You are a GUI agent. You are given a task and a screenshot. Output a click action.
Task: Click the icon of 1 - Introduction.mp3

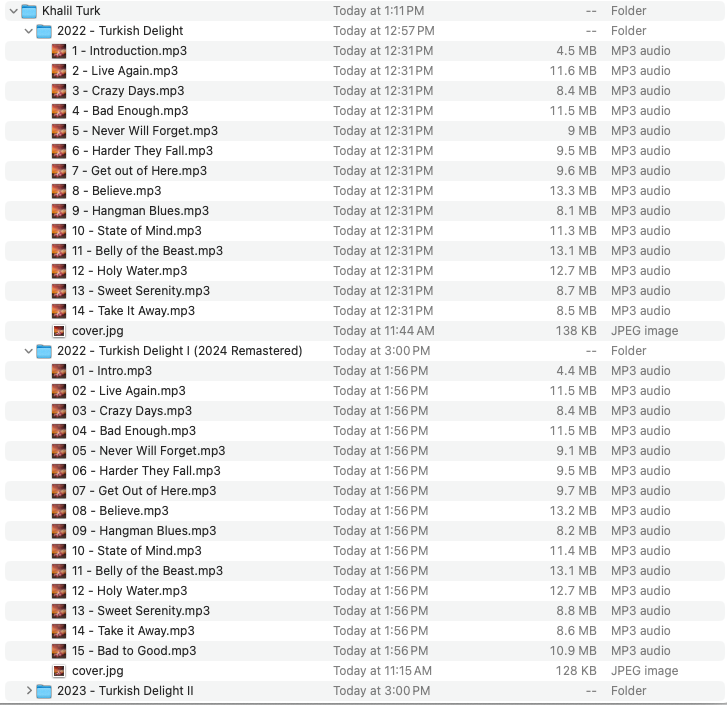(x=59, y=51)
